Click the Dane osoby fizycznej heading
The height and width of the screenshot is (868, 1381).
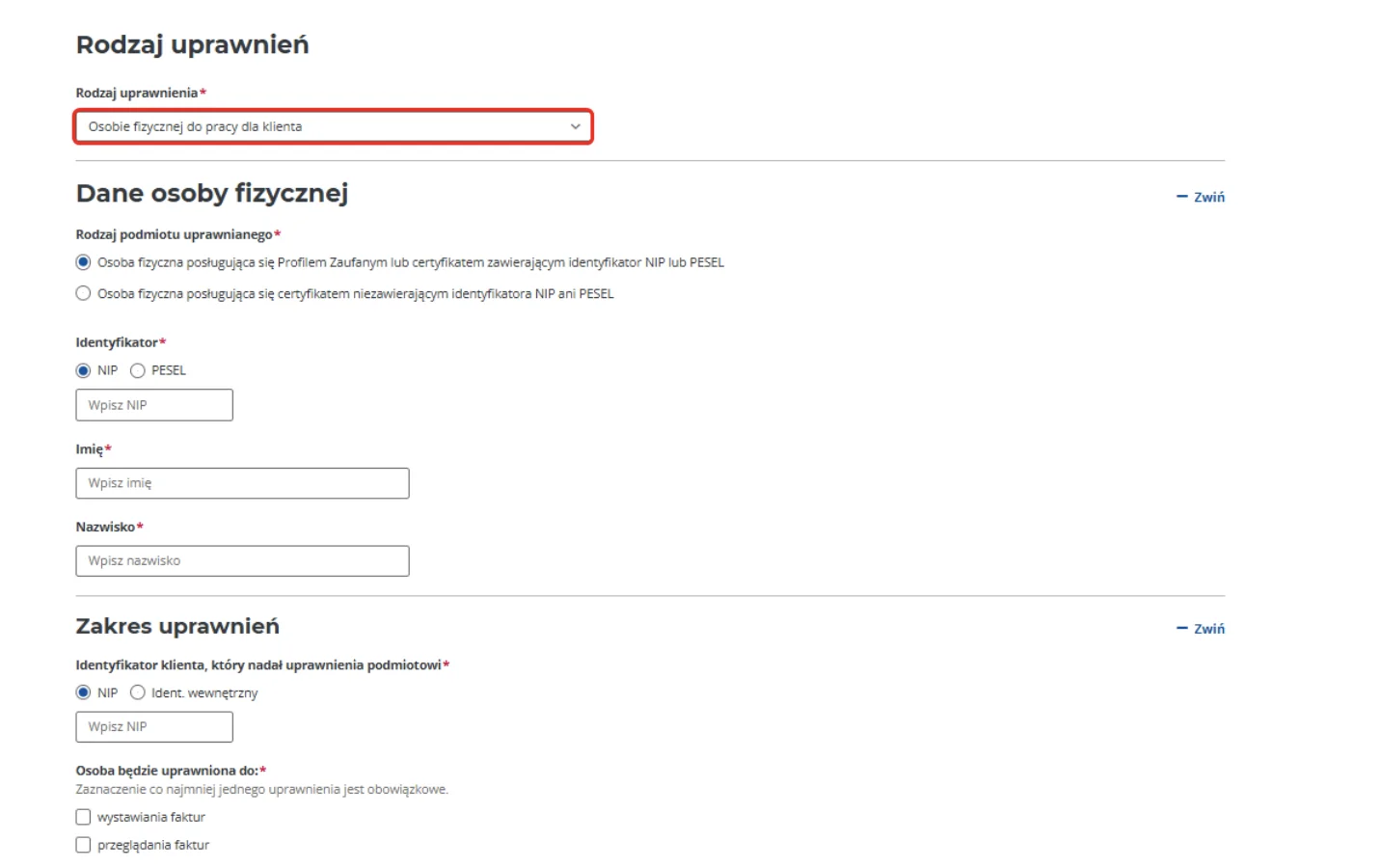coord(212,193)
